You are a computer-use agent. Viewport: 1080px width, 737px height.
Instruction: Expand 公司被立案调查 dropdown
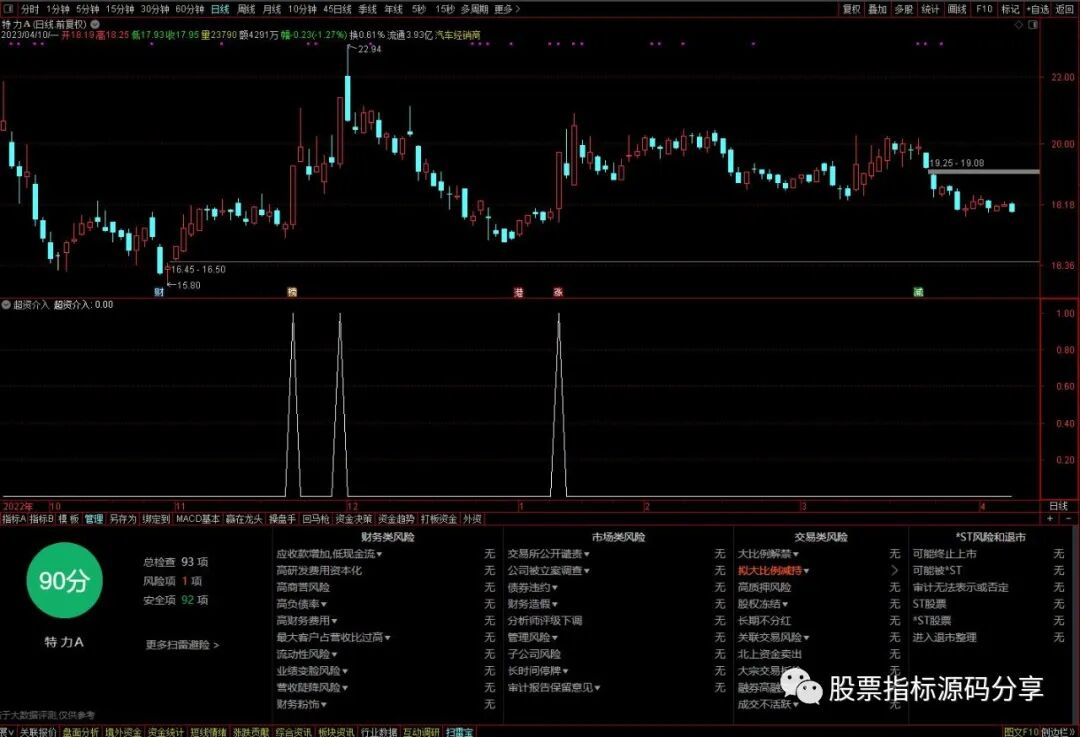(x=548, y=570)
